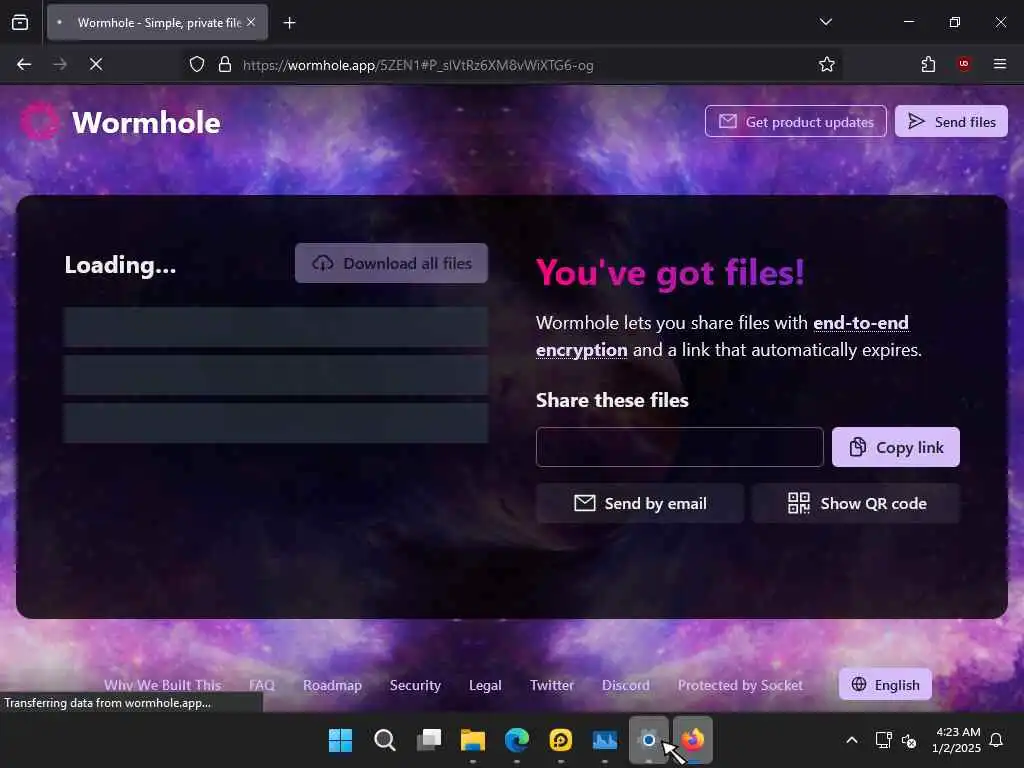Open the Firefox application menu
Viewport: 1024px width, 768px height.
tap(1000, 64)
